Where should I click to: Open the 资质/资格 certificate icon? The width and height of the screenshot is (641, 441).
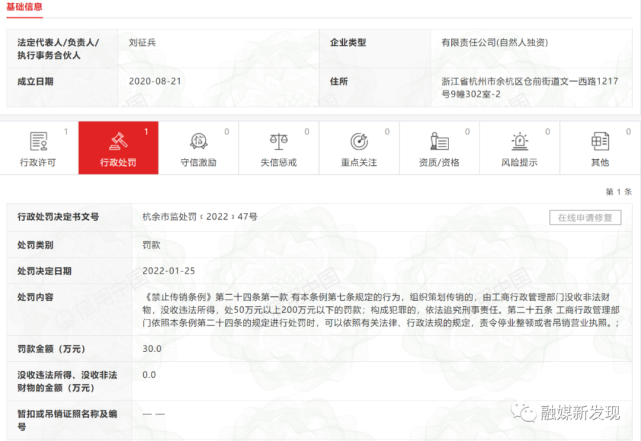[x=439, y=141]
